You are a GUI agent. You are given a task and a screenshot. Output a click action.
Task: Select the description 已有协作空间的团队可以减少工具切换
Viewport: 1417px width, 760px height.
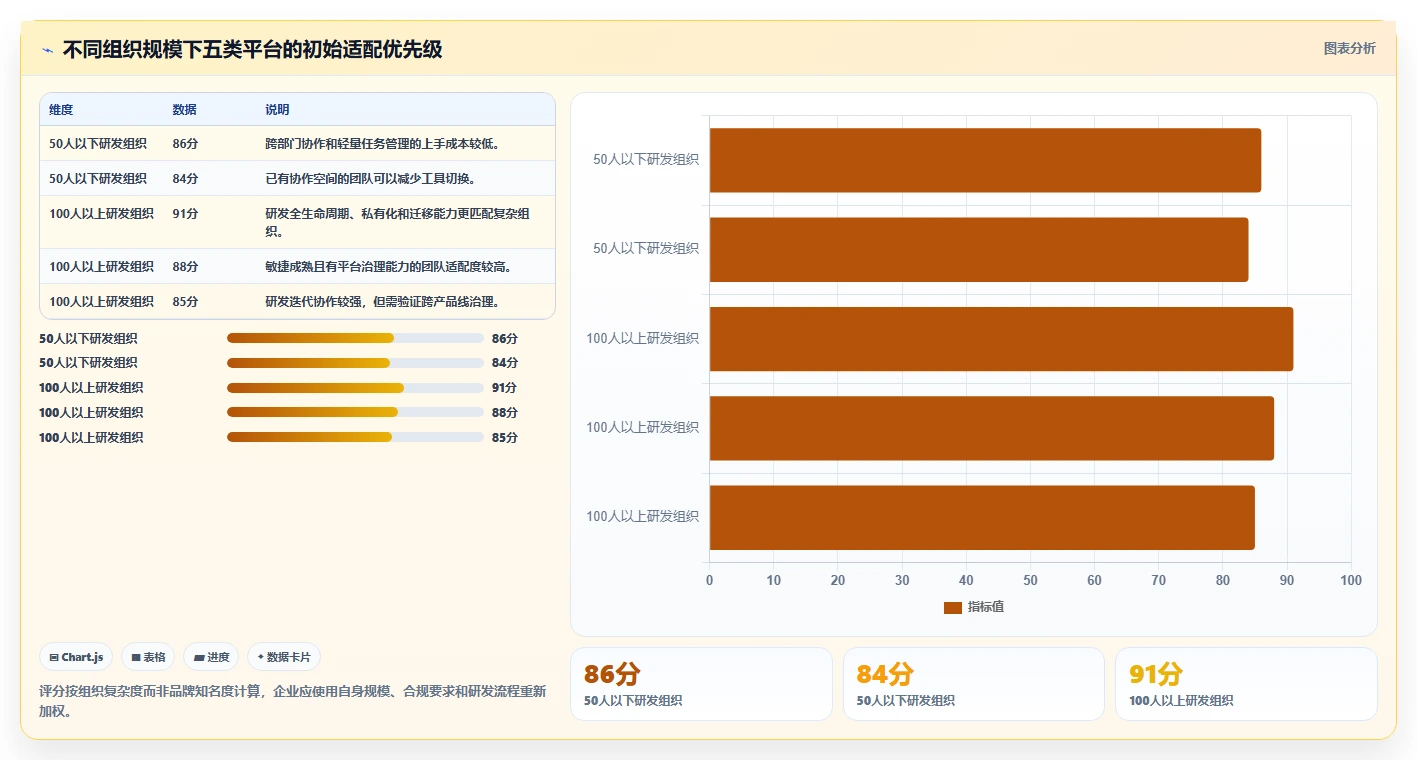370,179
